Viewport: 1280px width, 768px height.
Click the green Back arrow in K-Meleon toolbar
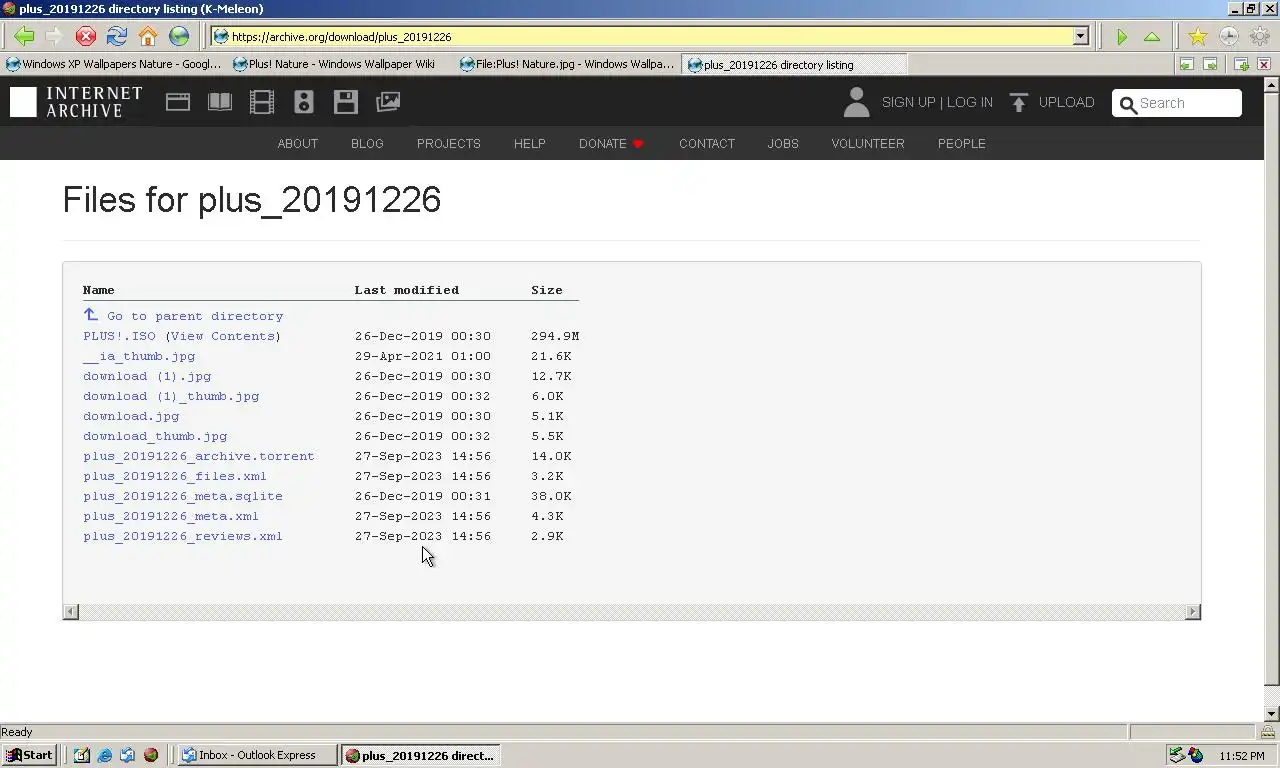click(24, 37)
